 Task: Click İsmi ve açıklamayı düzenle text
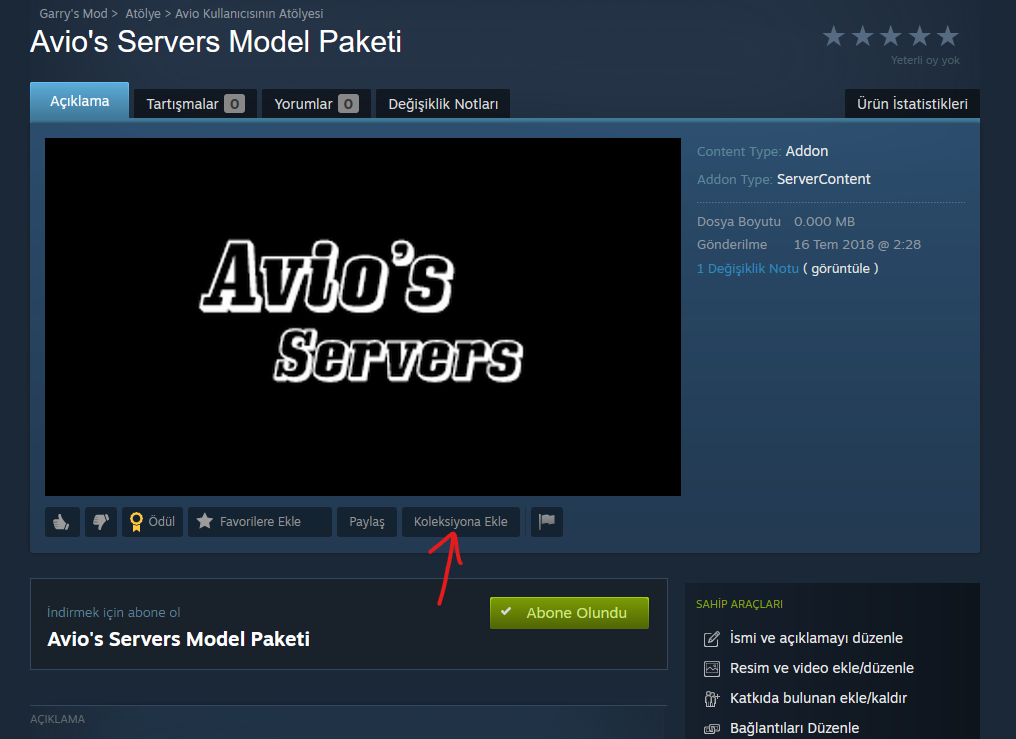pyautogui.click(x=816, y=638)
